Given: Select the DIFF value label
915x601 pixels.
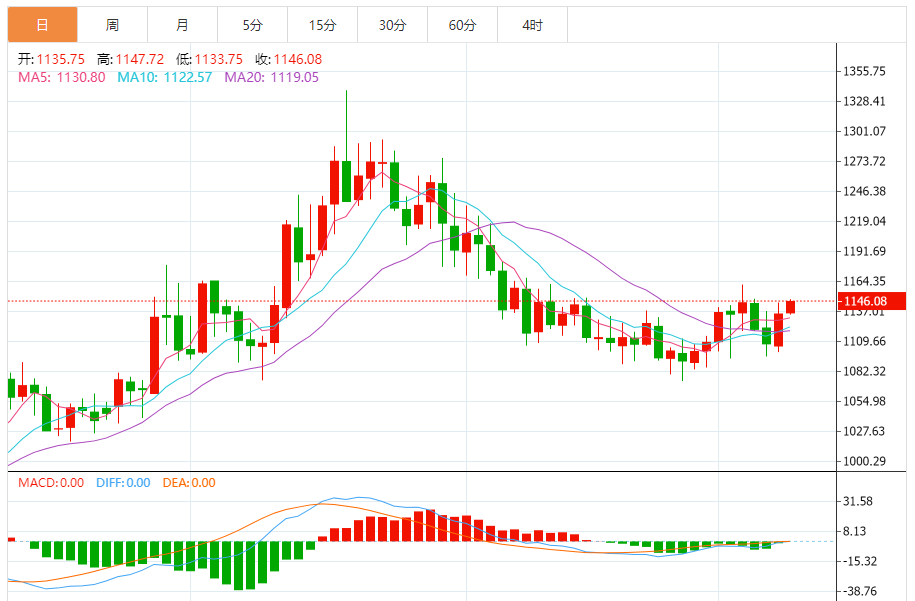Looking at the screenshot, I should pyautogui.click(x=123, y=483).
